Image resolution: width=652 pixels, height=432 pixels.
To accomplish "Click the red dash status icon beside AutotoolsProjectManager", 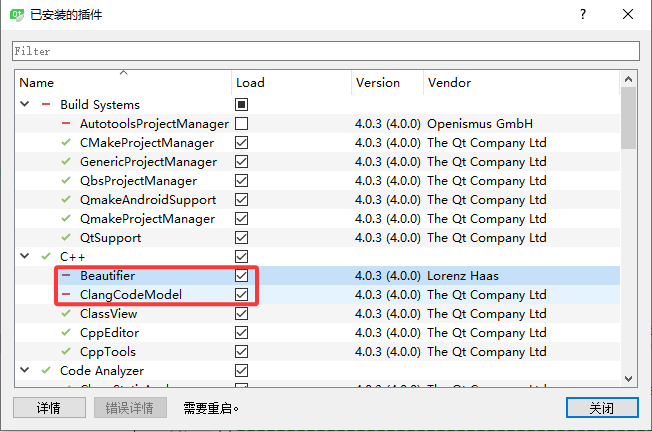I will pyautogui.click(x=66, y=123).
